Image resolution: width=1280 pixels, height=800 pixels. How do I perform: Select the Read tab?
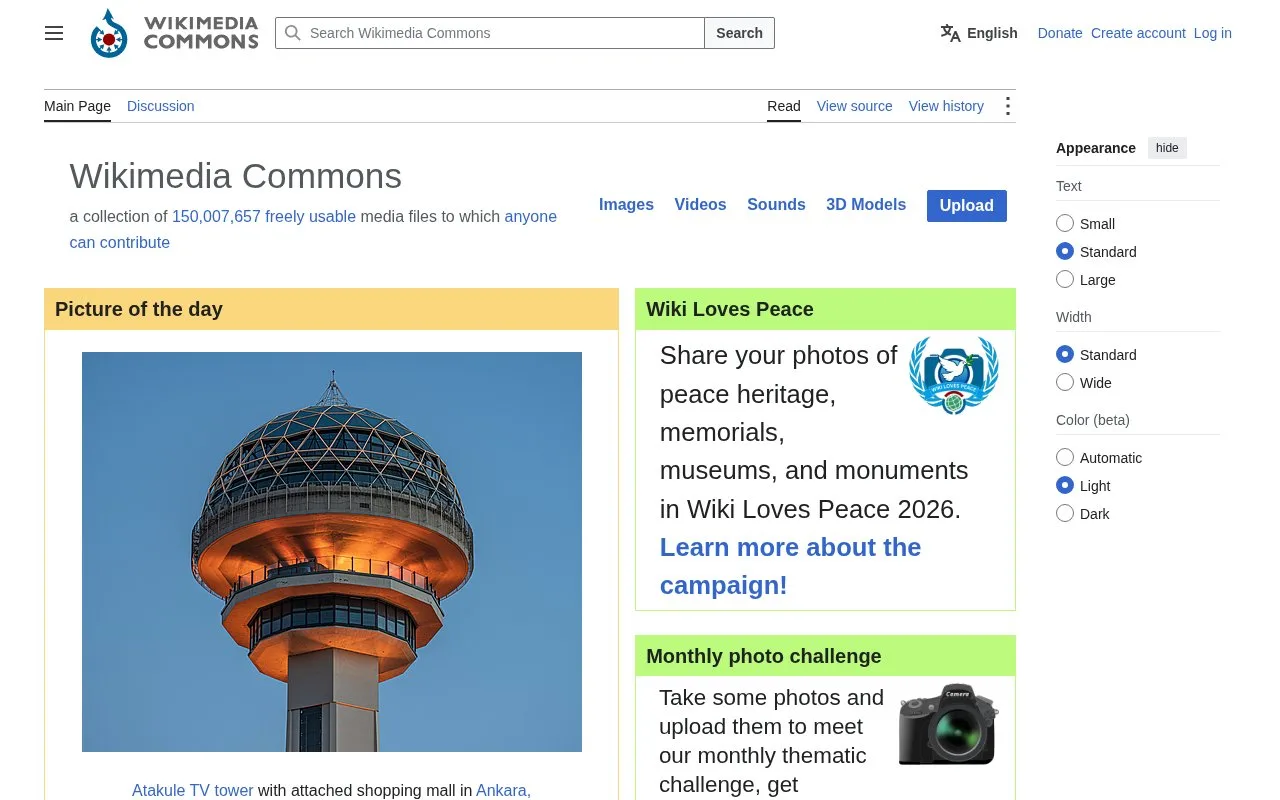[x=784, y=106]
